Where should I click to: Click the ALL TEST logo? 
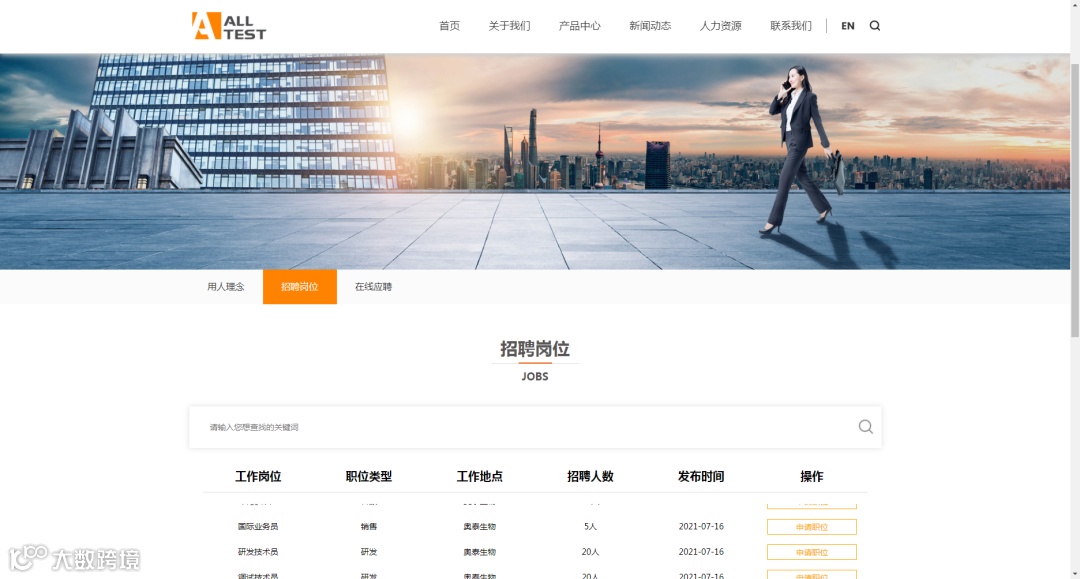[229, 26]
